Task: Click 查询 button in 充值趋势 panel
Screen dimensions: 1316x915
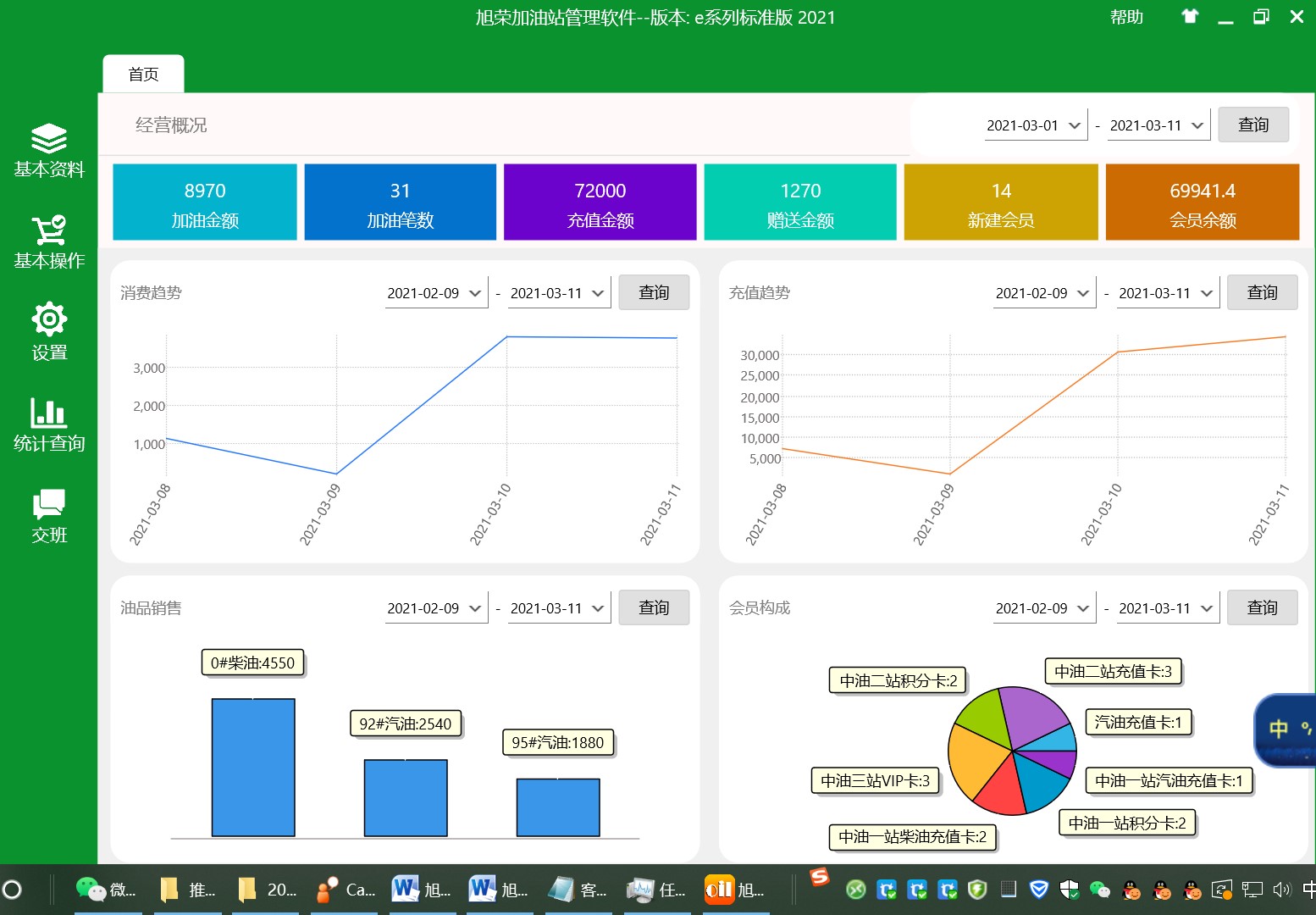Action: click(x=1262, y=293)
